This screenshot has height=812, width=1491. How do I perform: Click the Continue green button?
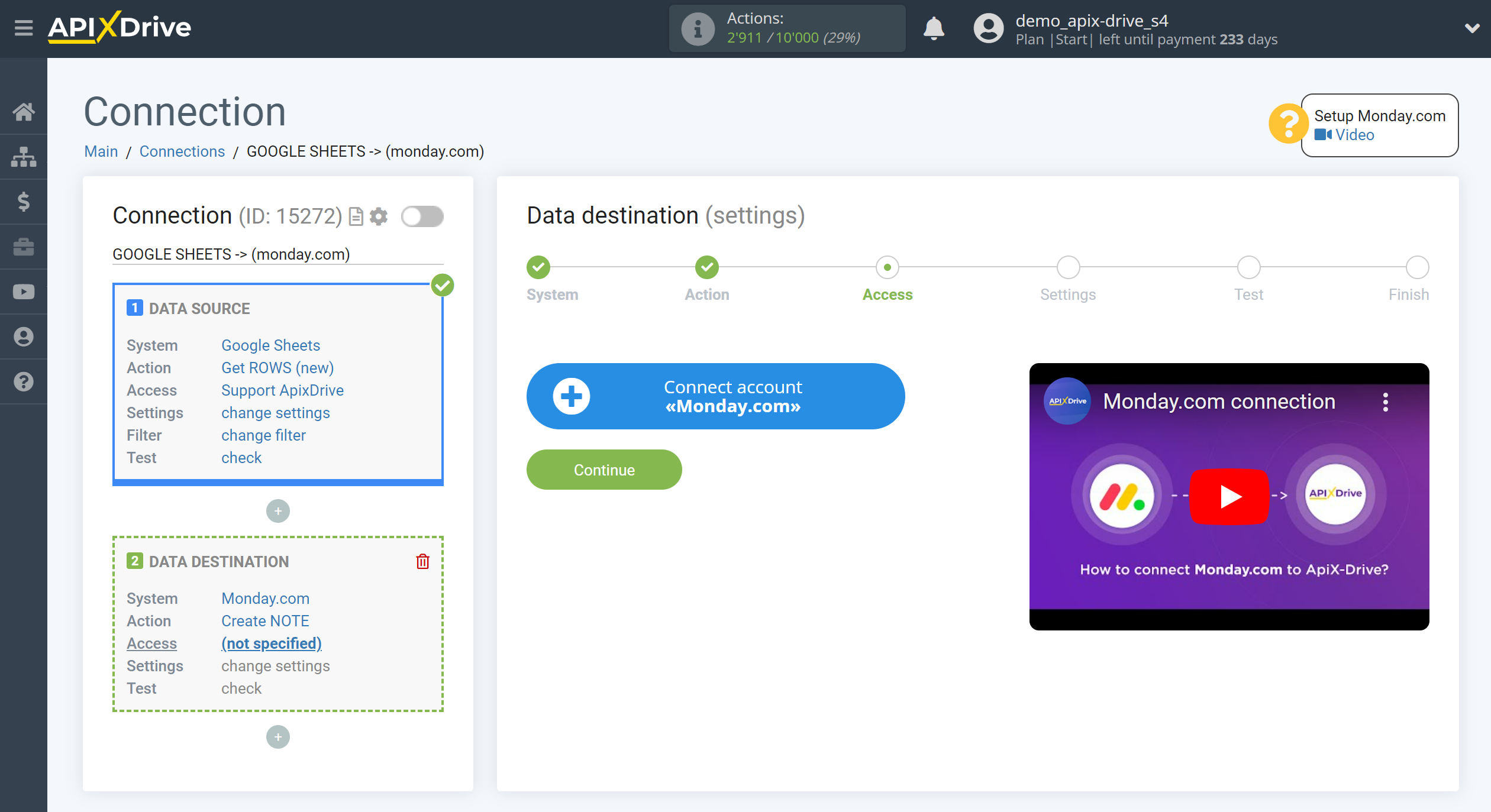pos(604,470)
